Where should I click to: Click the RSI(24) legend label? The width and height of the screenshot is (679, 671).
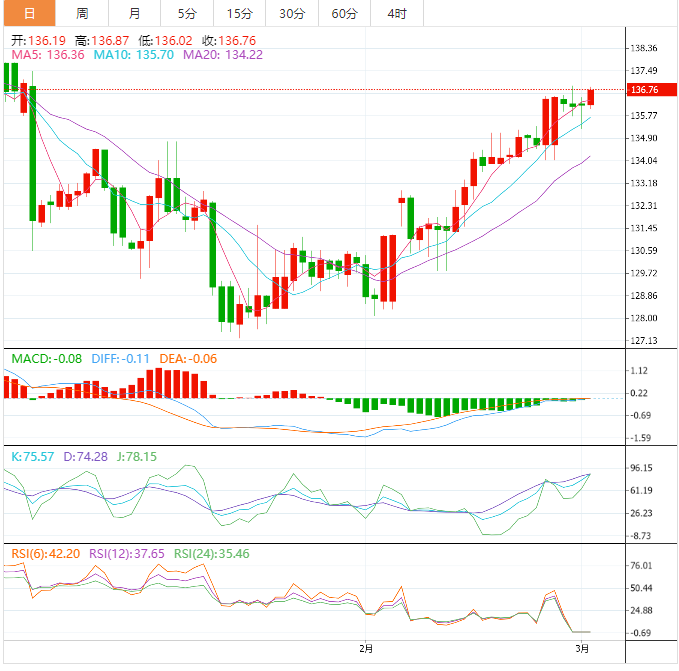pyautogui.click(x=212, y=553)
